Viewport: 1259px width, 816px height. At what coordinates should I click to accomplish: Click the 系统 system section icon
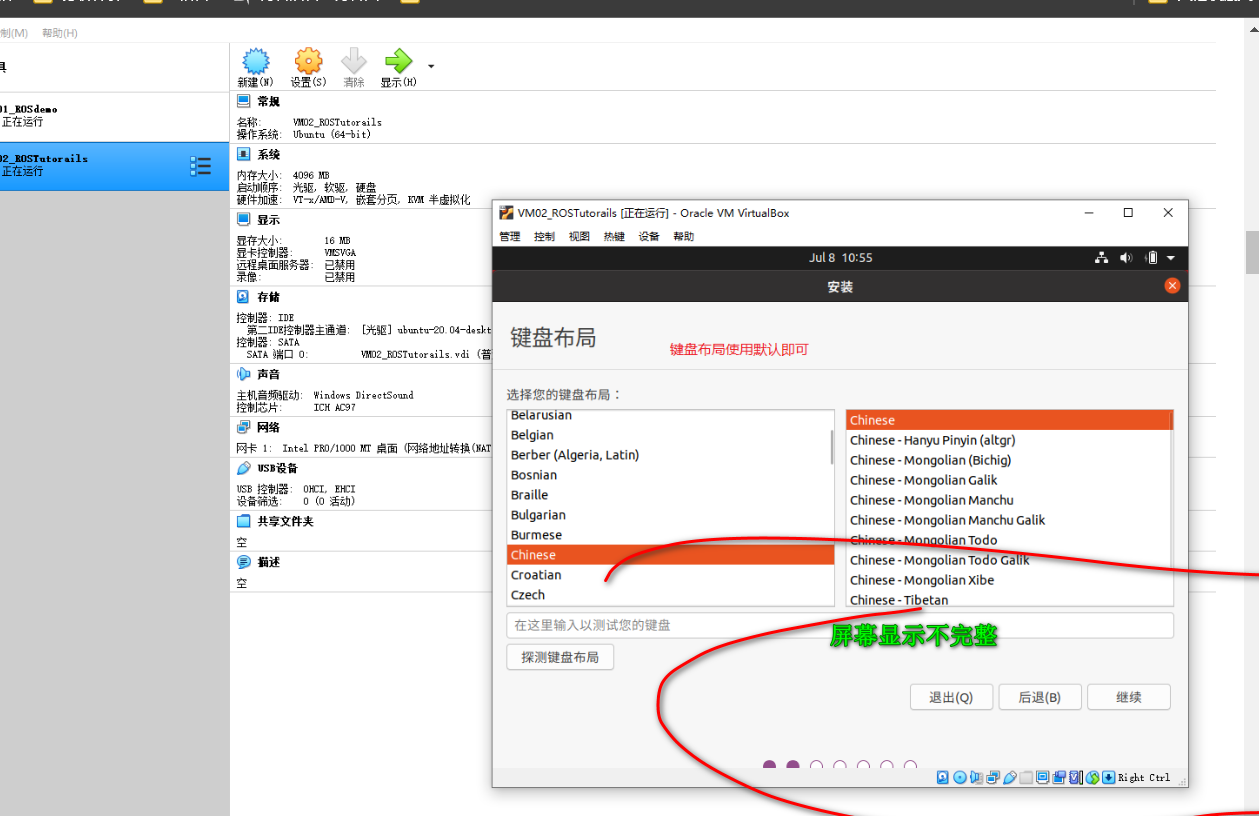click(x=243, y=154)
